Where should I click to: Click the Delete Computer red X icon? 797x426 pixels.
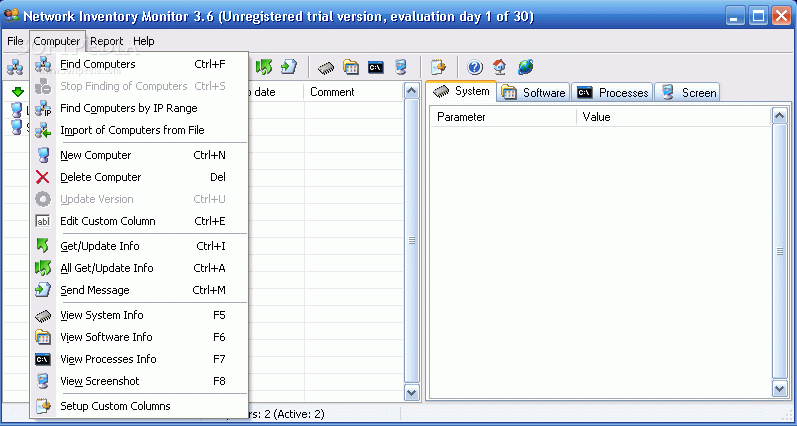click(43, 177)
